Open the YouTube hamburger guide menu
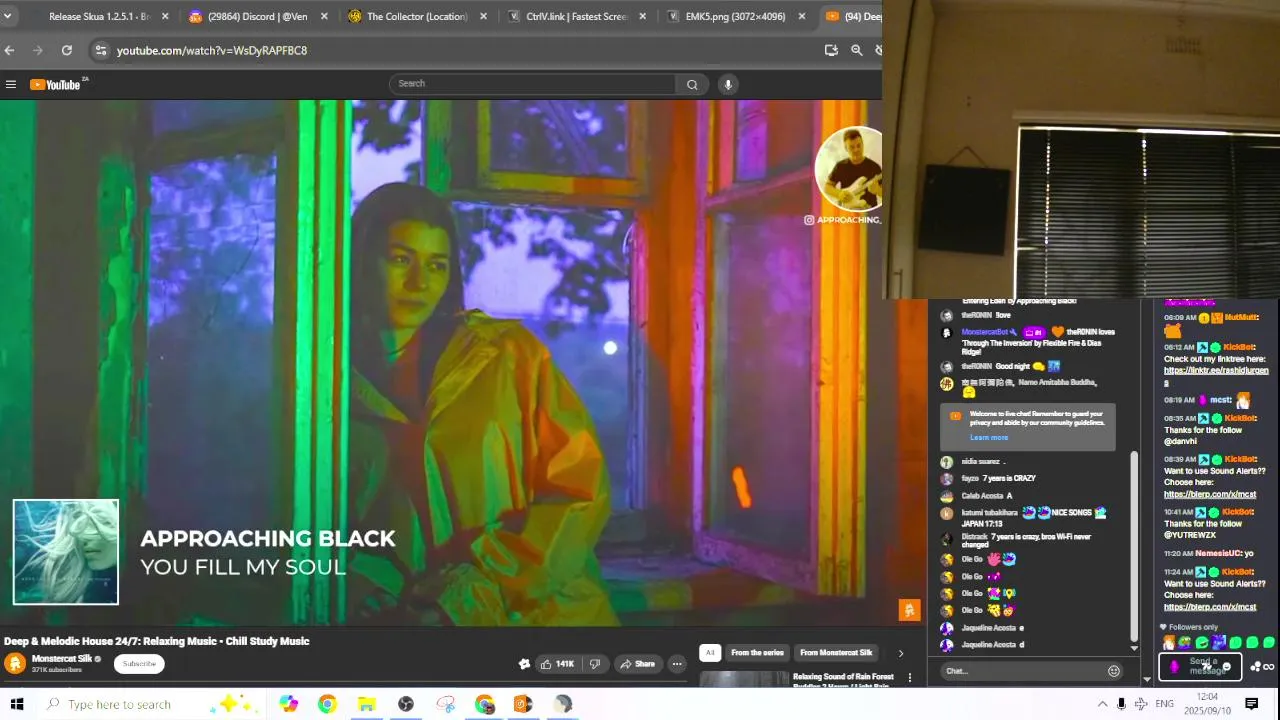 pyautogui.click(x=11, y=85)
